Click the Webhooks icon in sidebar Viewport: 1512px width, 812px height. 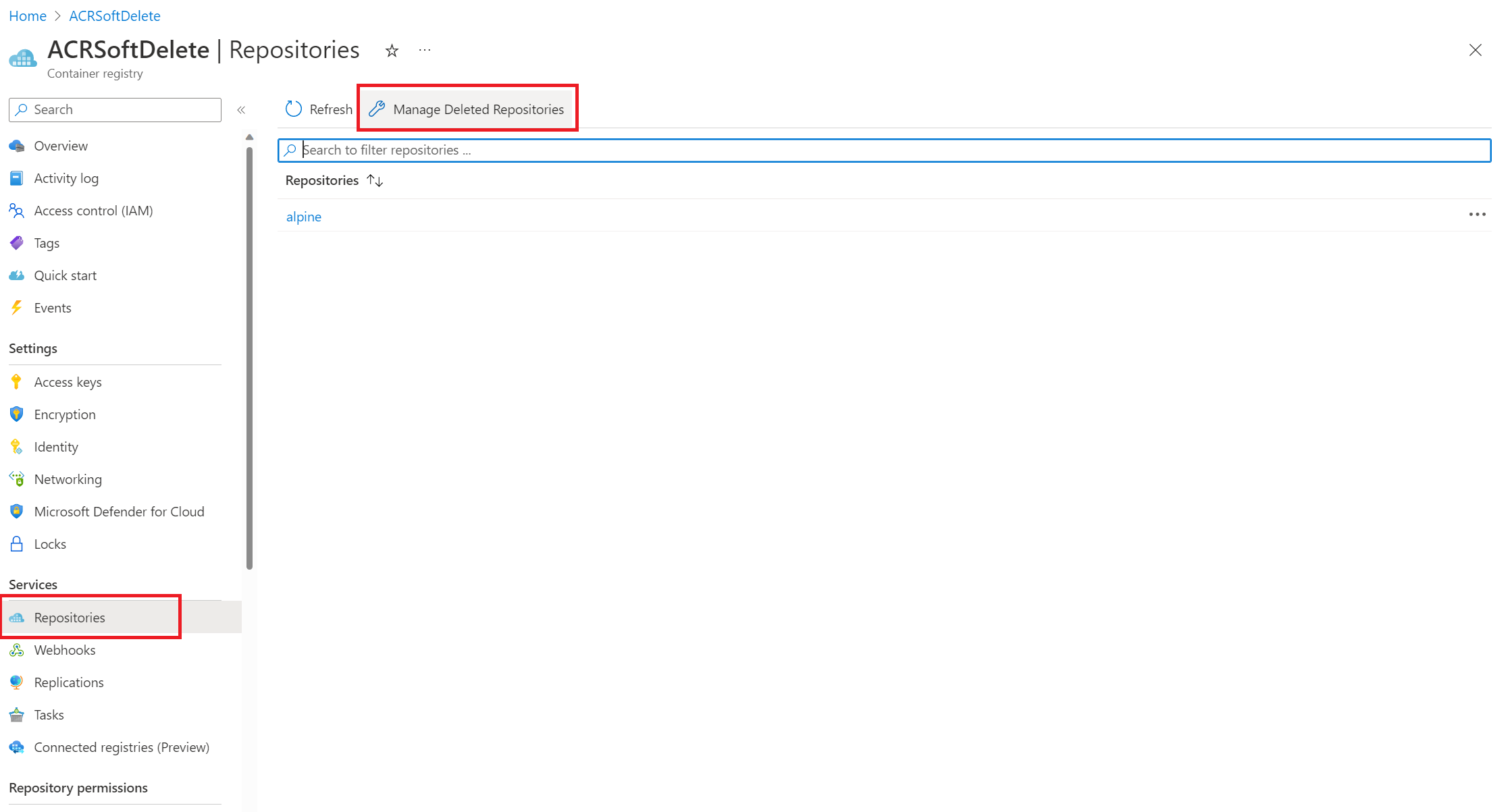(x=17, y=649)
